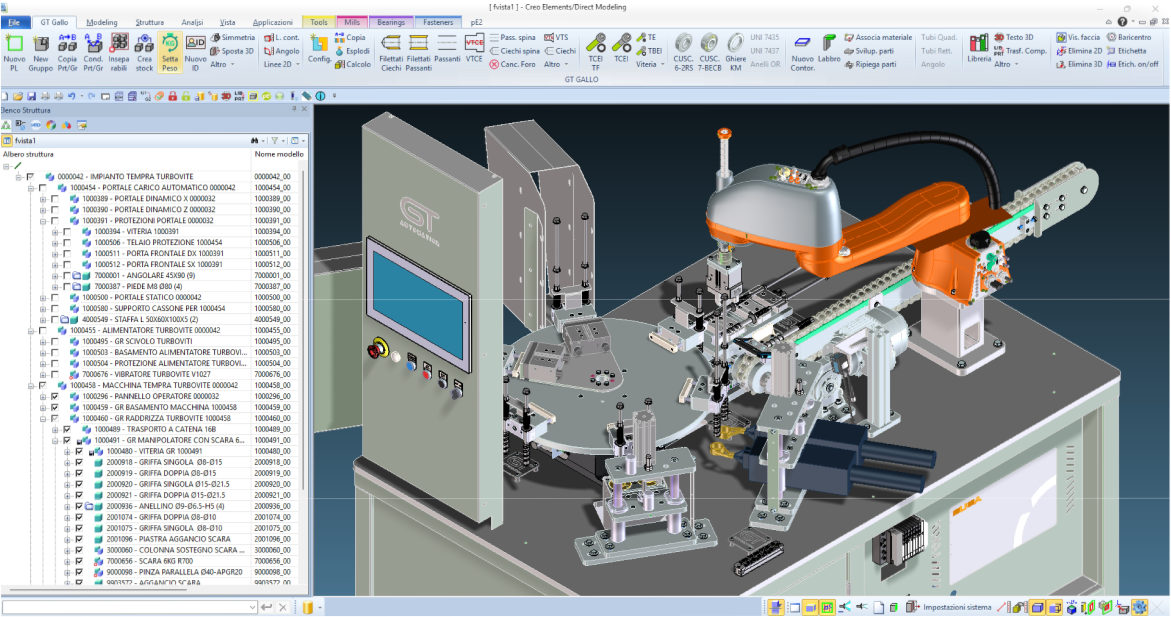1171x617 pixels.
Task: Select the Labbro tool icon
Action: (829, 43)
